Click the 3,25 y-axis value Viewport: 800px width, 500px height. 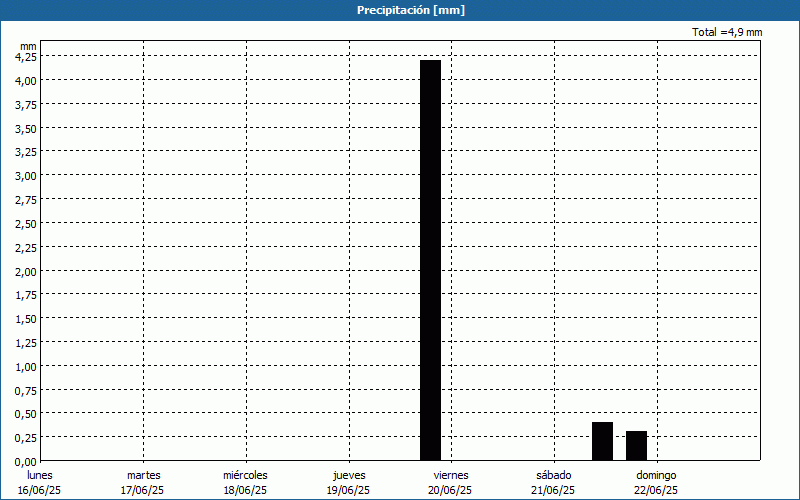[26, 152]
